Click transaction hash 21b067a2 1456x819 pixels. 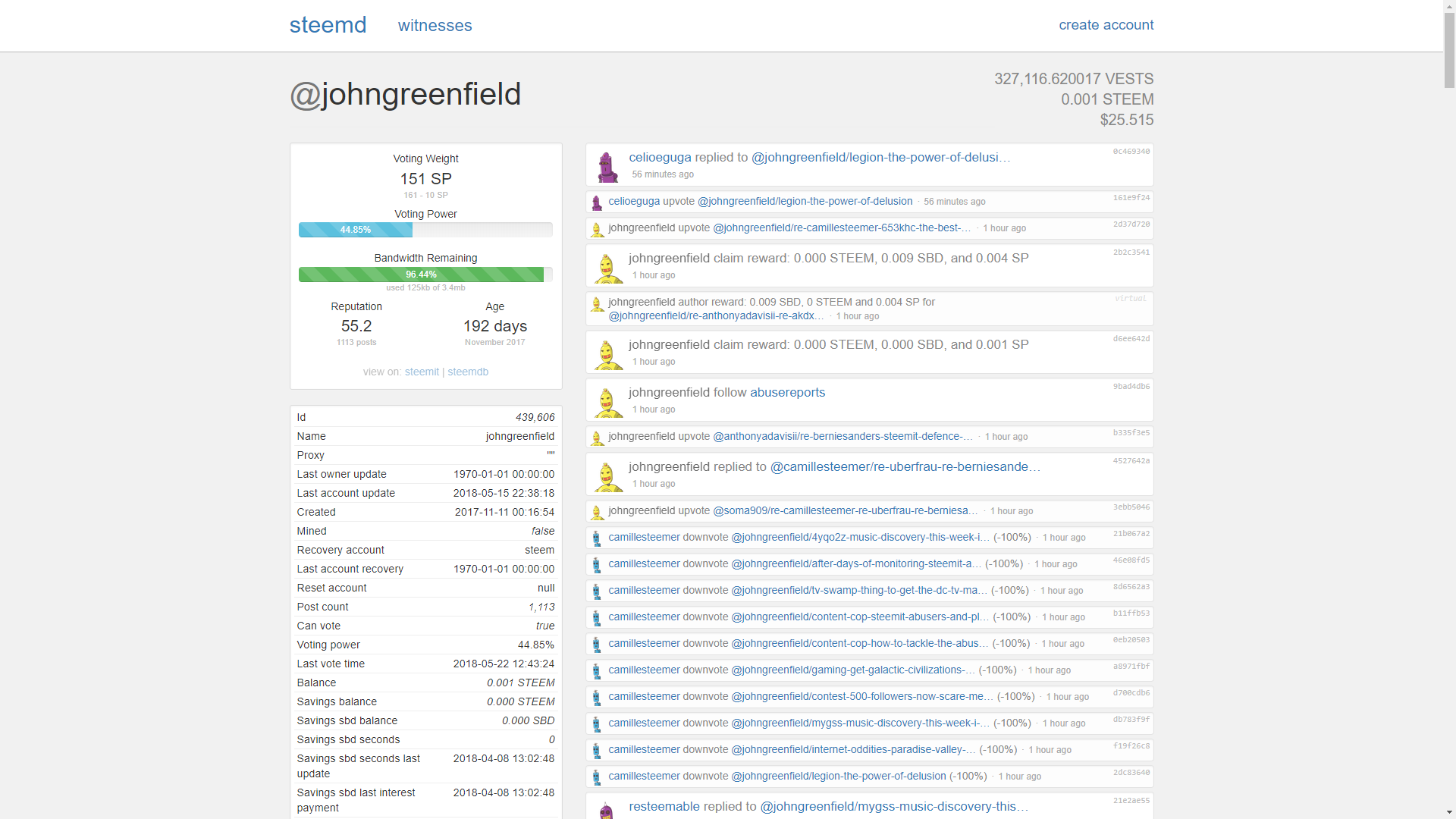click(x=1131, y=534)
